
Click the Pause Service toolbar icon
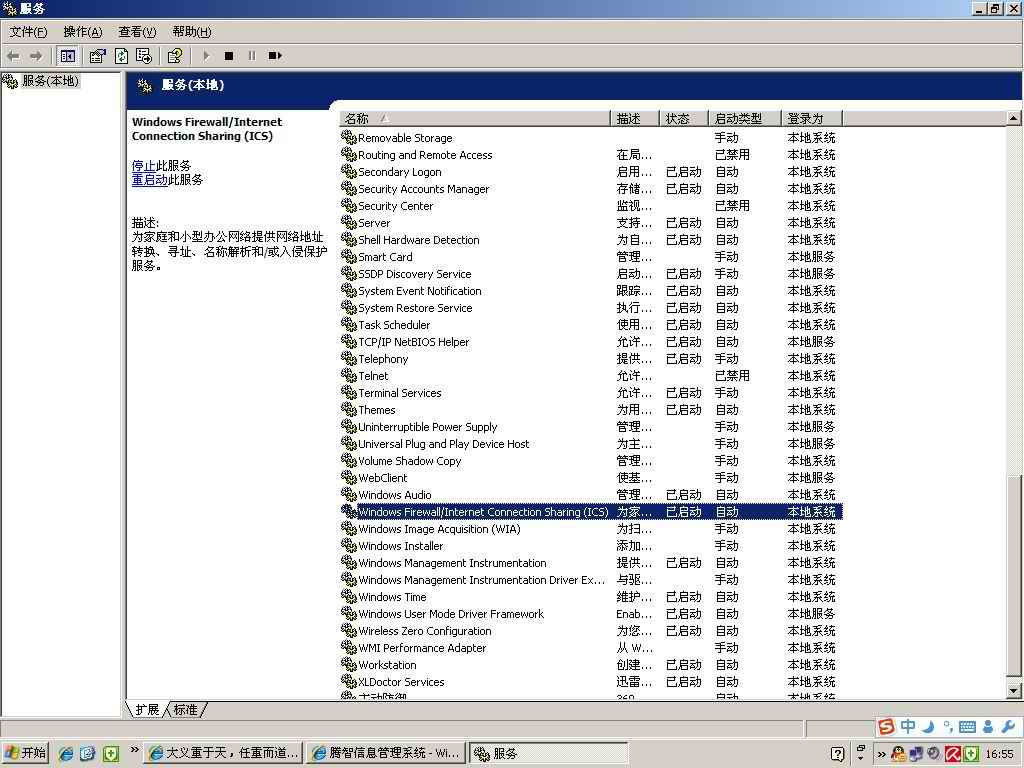pyautogui.click(x=251, y=56)
